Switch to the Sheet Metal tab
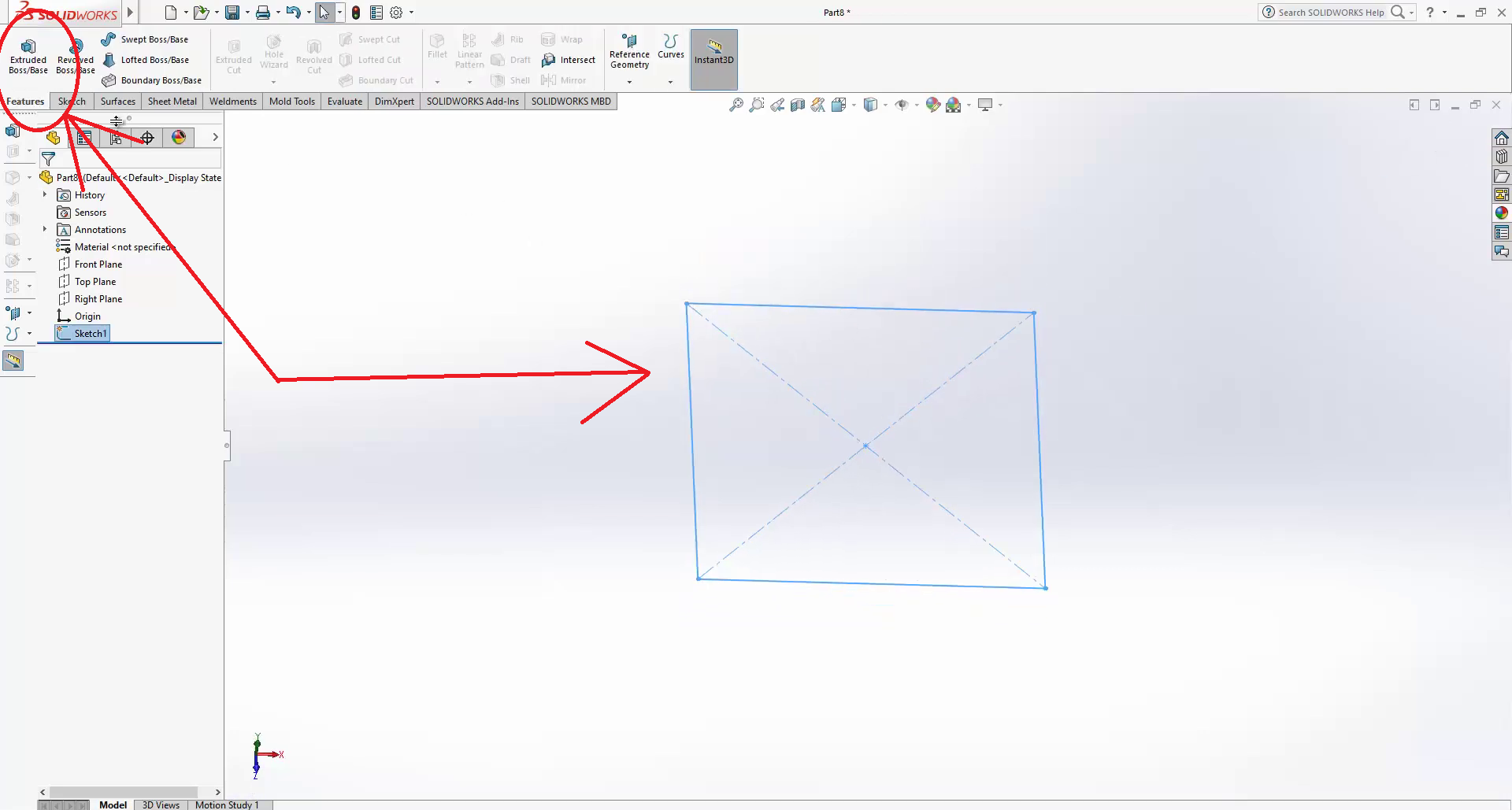Viewport: 1512px width, 810px height. [172, 102]
